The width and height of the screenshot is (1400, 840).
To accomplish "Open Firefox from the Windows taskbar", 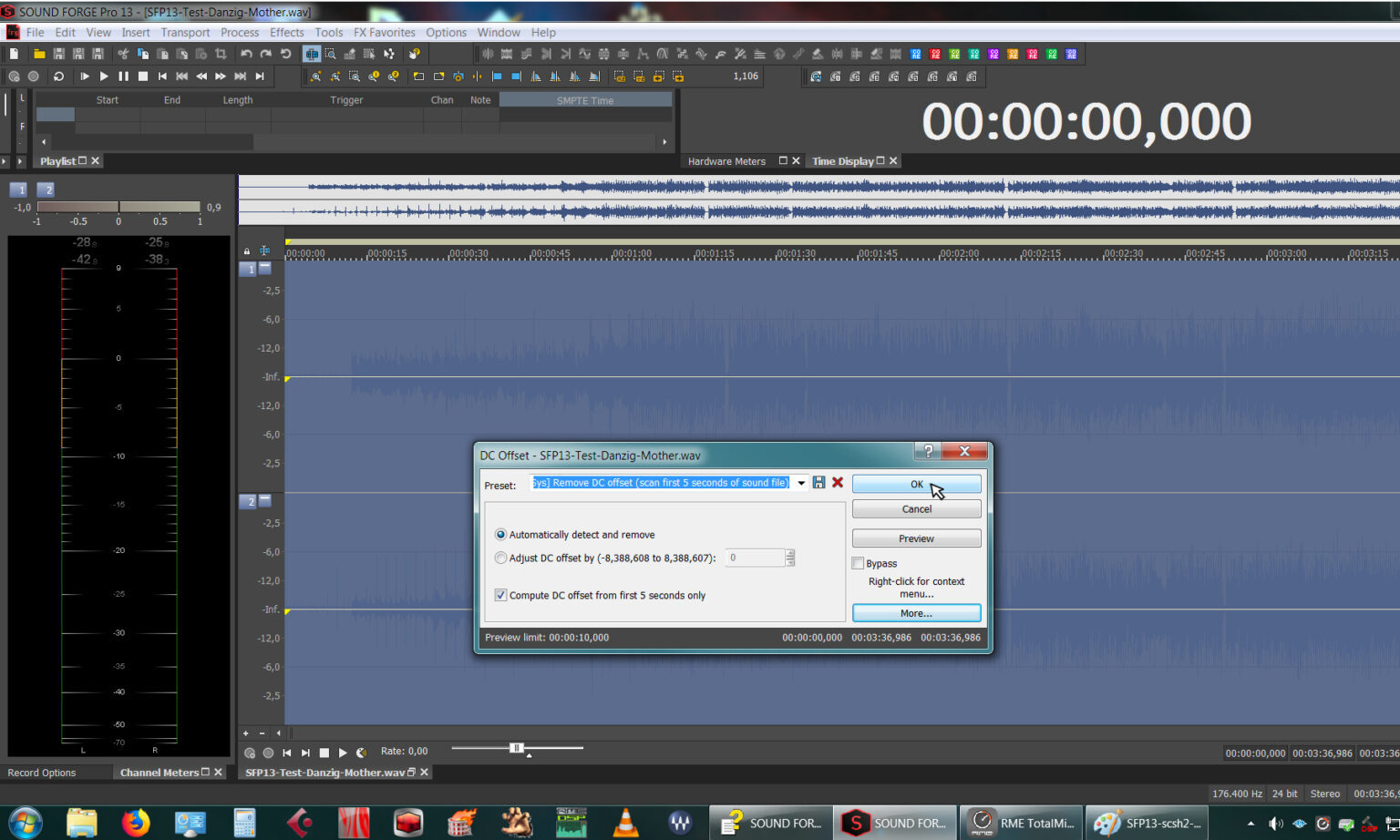I will point(136,823).
